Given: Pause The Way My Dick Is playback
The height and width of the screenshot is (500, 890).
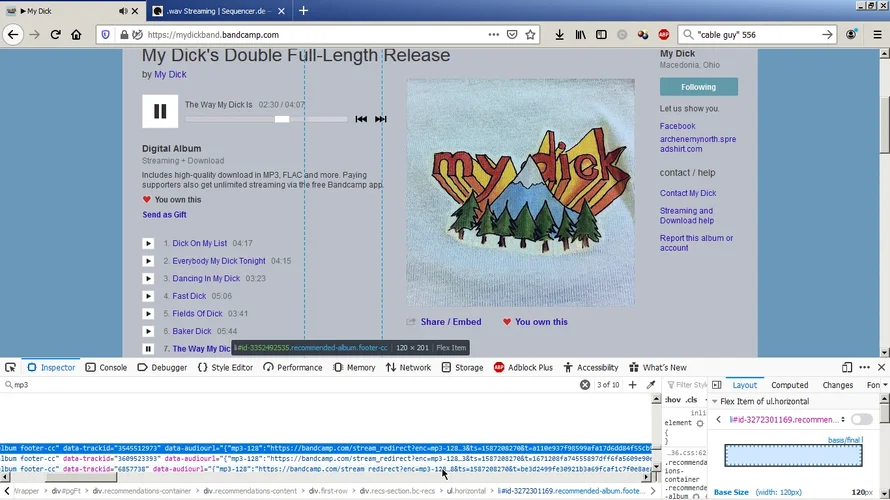Looking at the screenshot, I should [160, 111].
